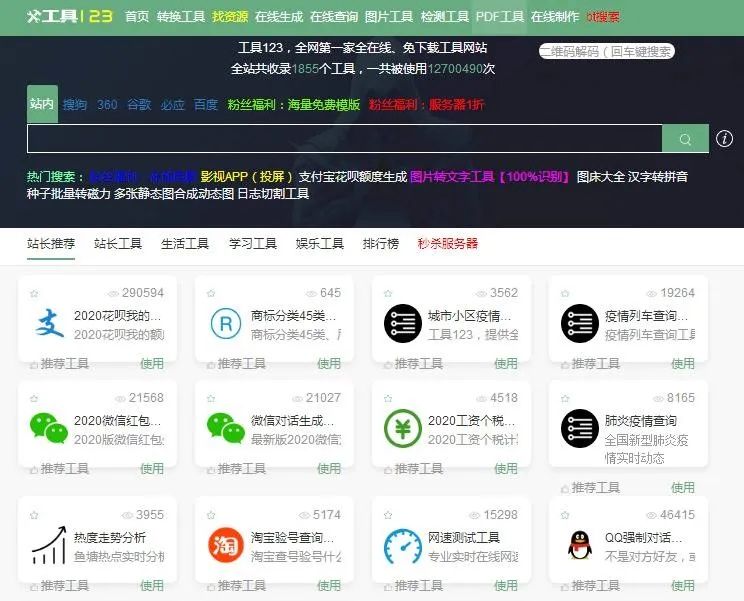
Task: Favorite the 疫情列车查询 card
Action: pos(565,294)
